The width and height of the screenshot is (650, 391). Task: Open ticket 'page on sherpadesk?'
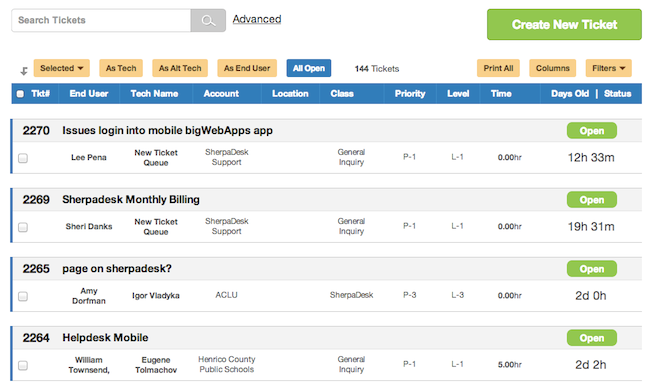pos(117,269)
